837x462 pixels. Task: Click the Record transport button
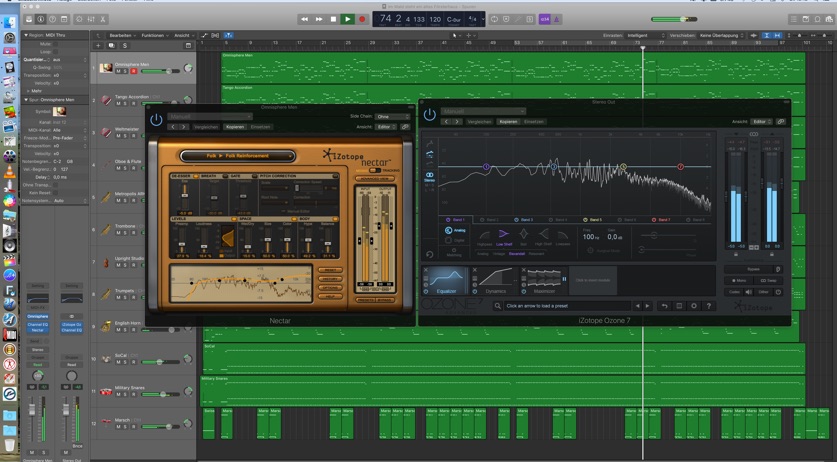[x=362, y=19]
